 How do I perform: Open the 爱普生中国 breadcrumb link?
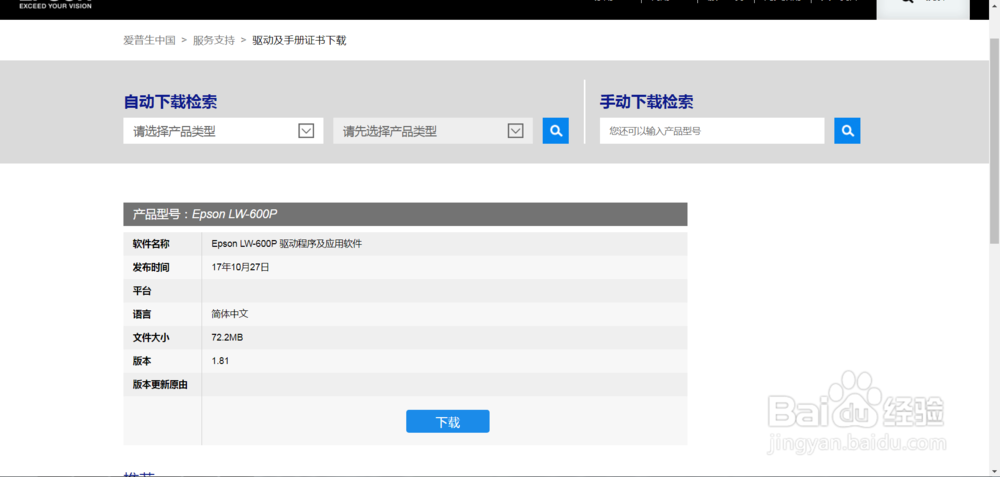(149, 40)
